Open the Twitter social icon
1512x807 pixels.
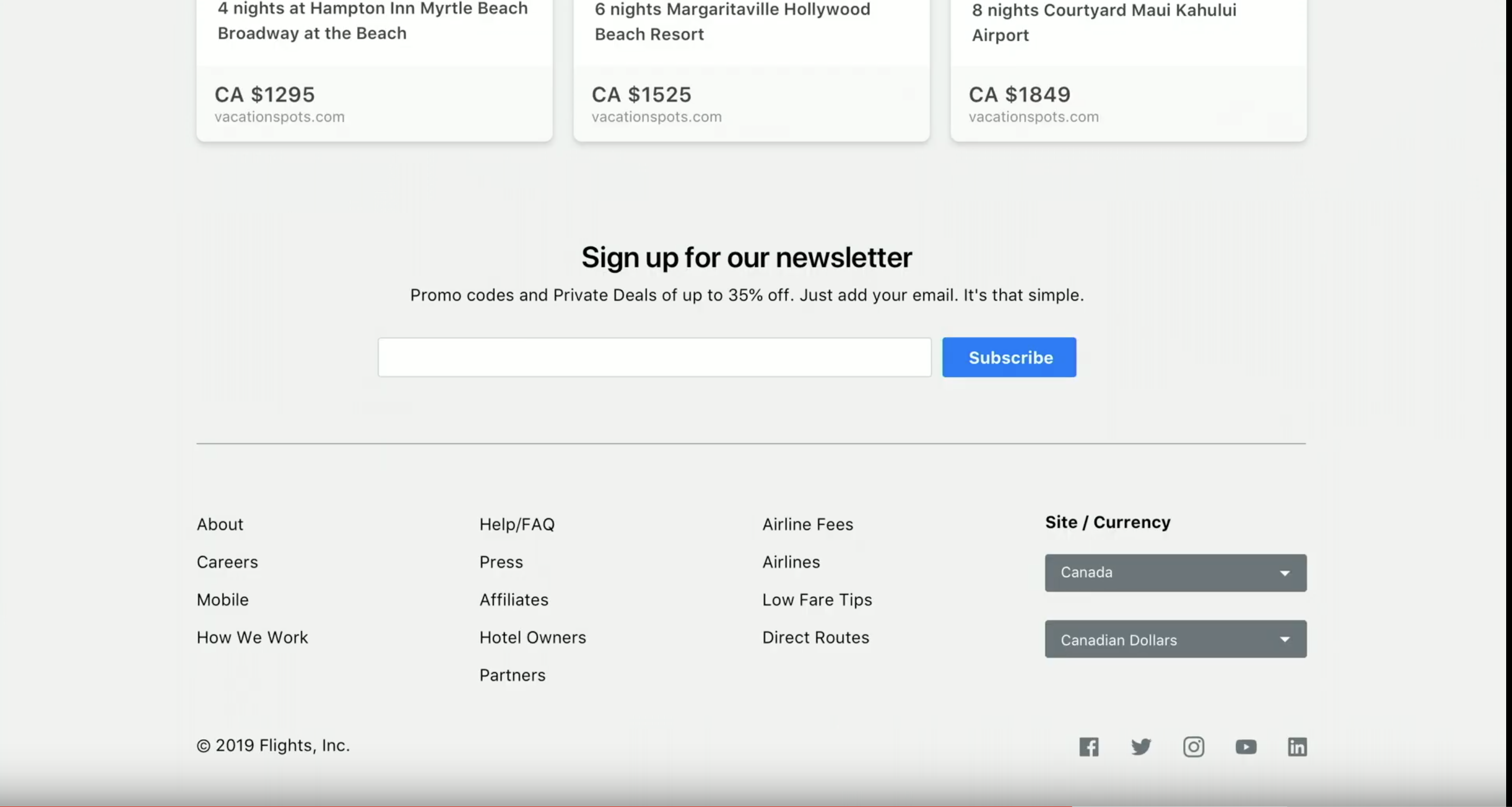(x=1141, y=747)
